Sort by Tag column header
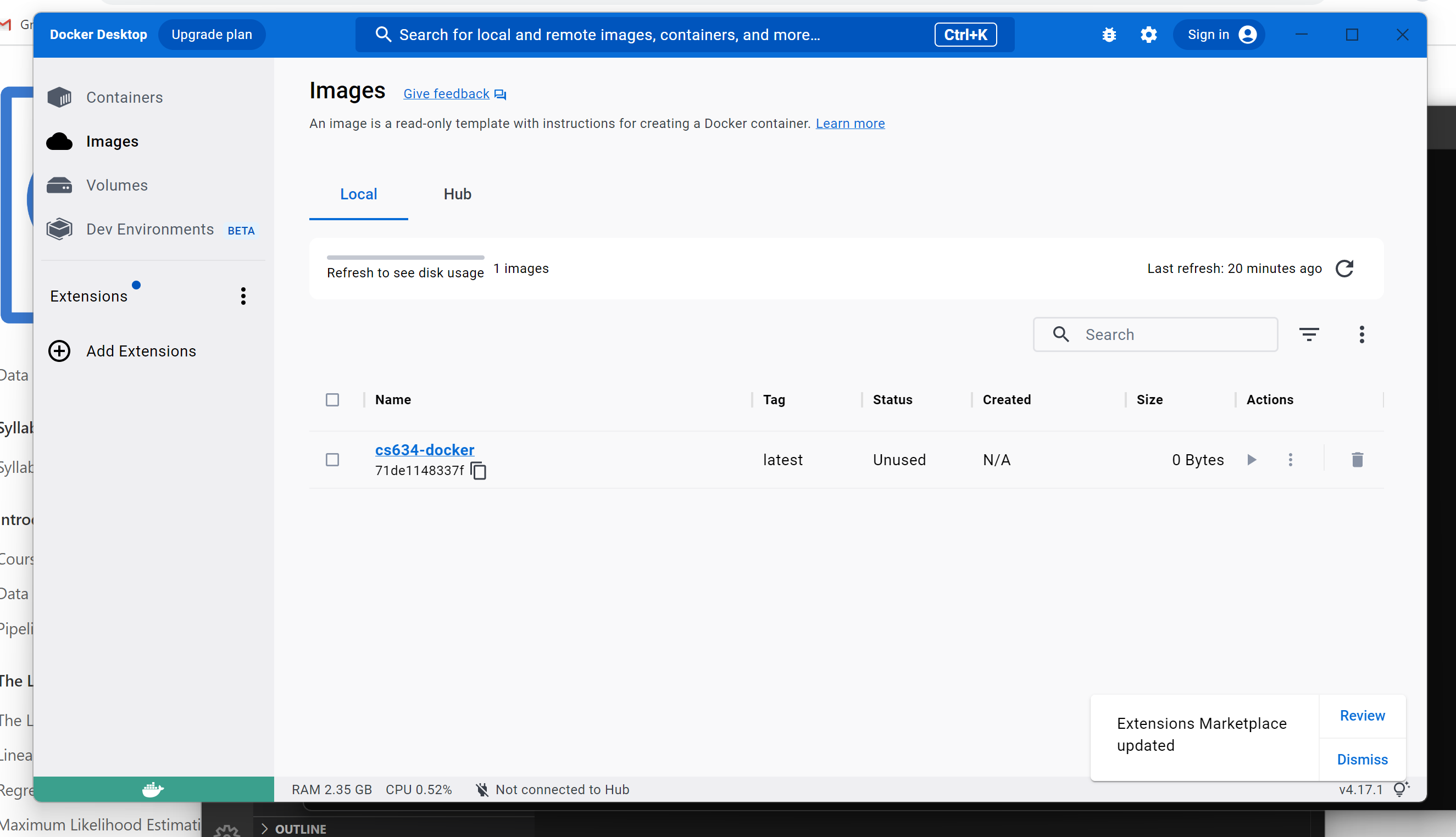1456x837 pixels. pos(774,399)
